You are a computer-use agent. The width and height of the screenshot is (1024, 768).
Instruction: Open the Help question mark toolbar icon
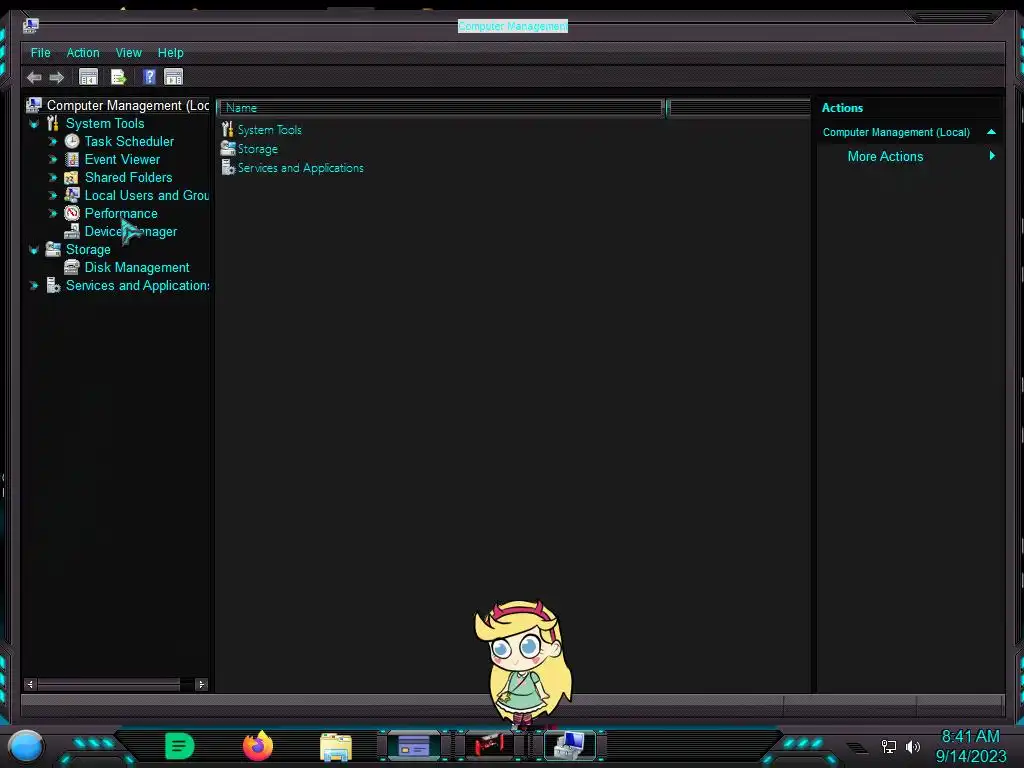pos(149,77)
